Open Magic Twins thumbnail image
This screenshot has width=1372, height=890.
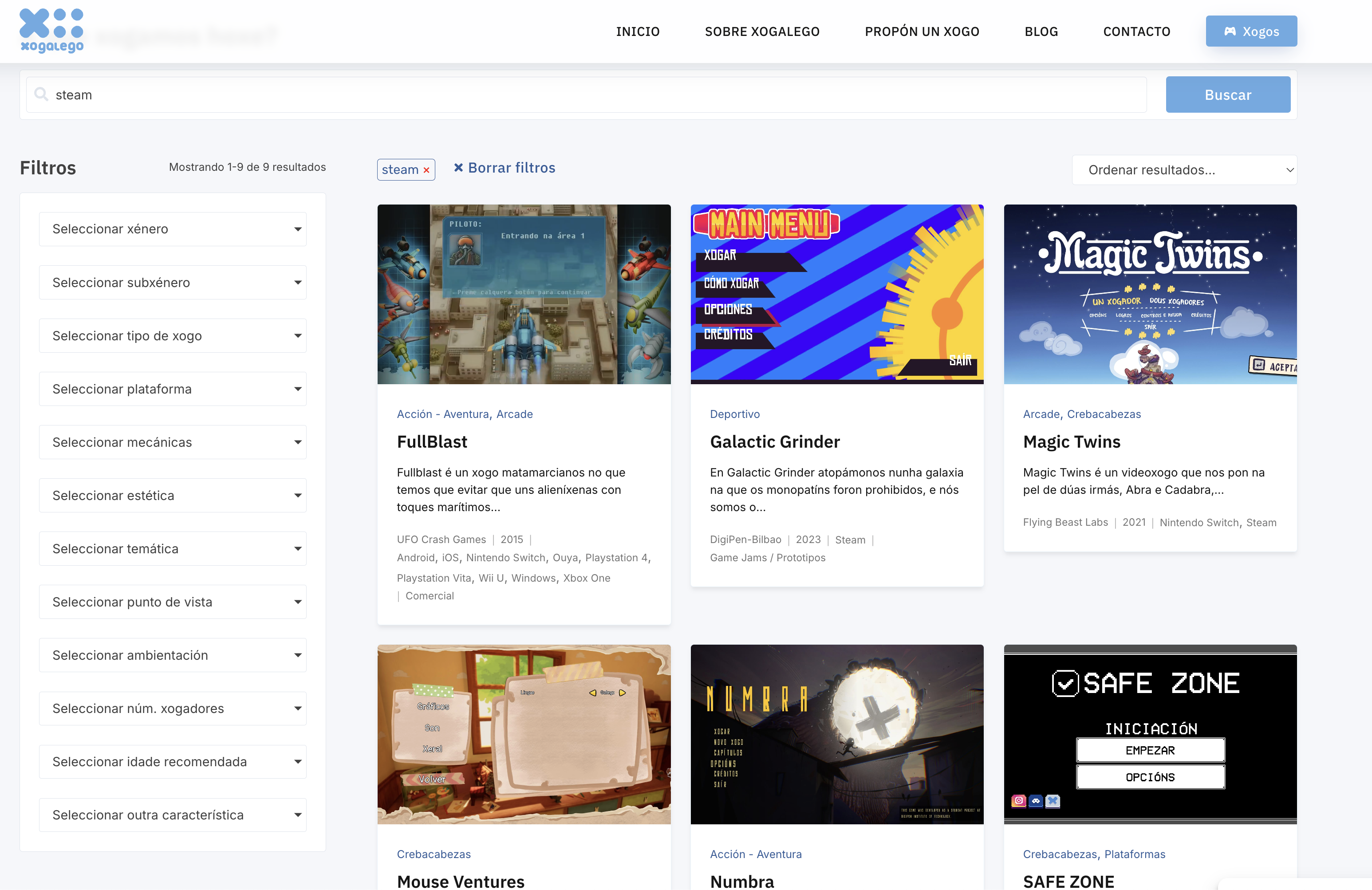[x=1150, y=294]
